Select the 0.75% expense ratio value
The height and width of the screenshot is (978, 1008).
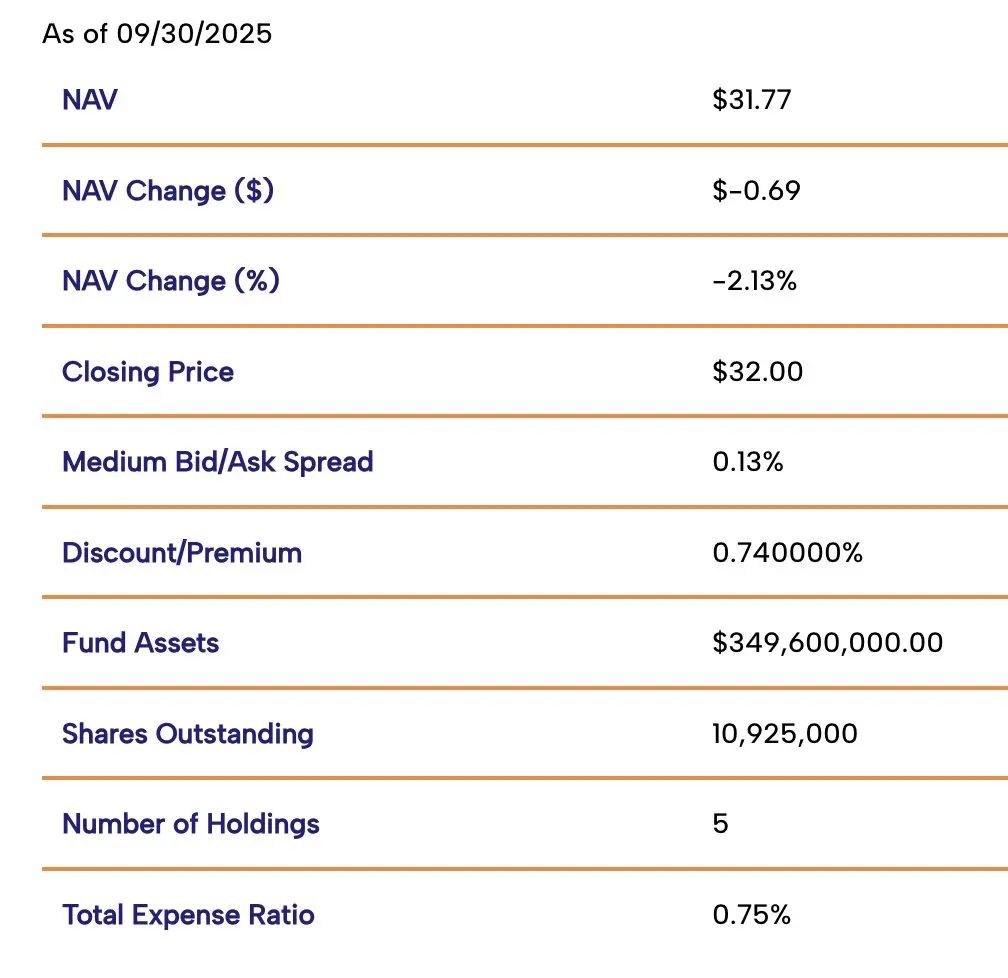[751, 915]
